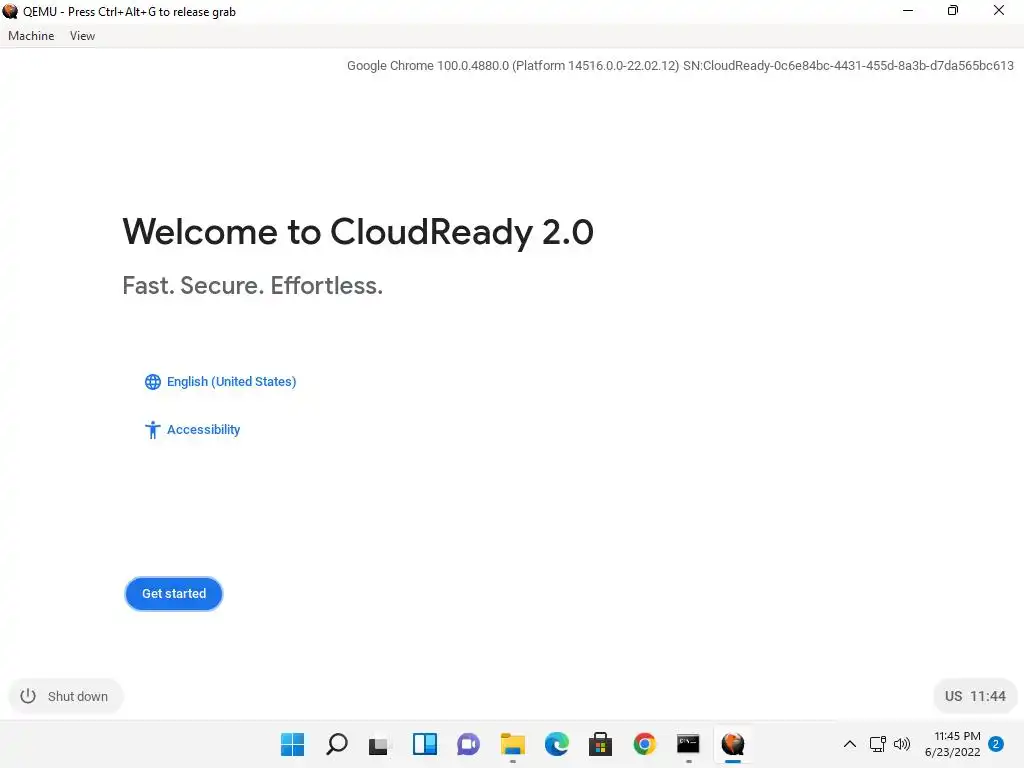
Task: Open the Windows Start menu
Action: click(293, 744)
